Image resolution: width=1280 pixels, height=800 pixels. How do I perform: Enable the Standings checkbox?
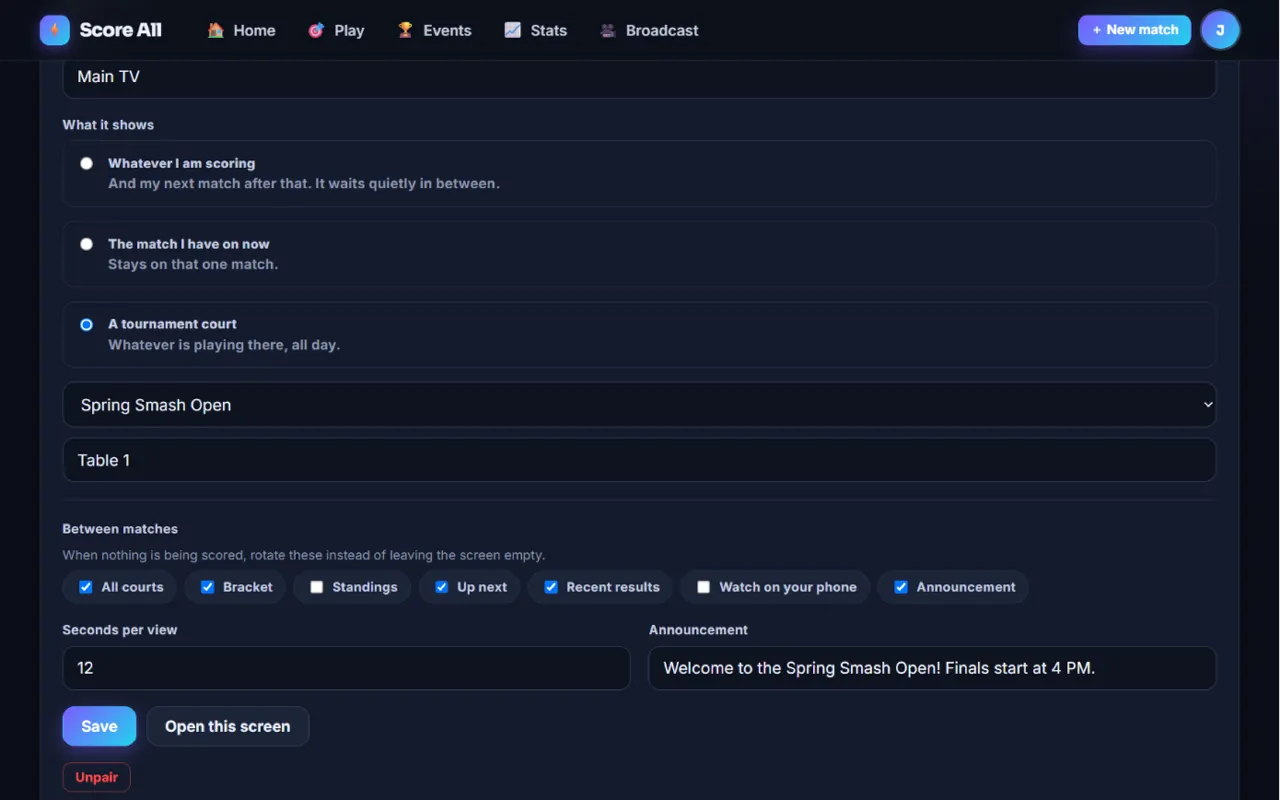[x=317, y=587]
